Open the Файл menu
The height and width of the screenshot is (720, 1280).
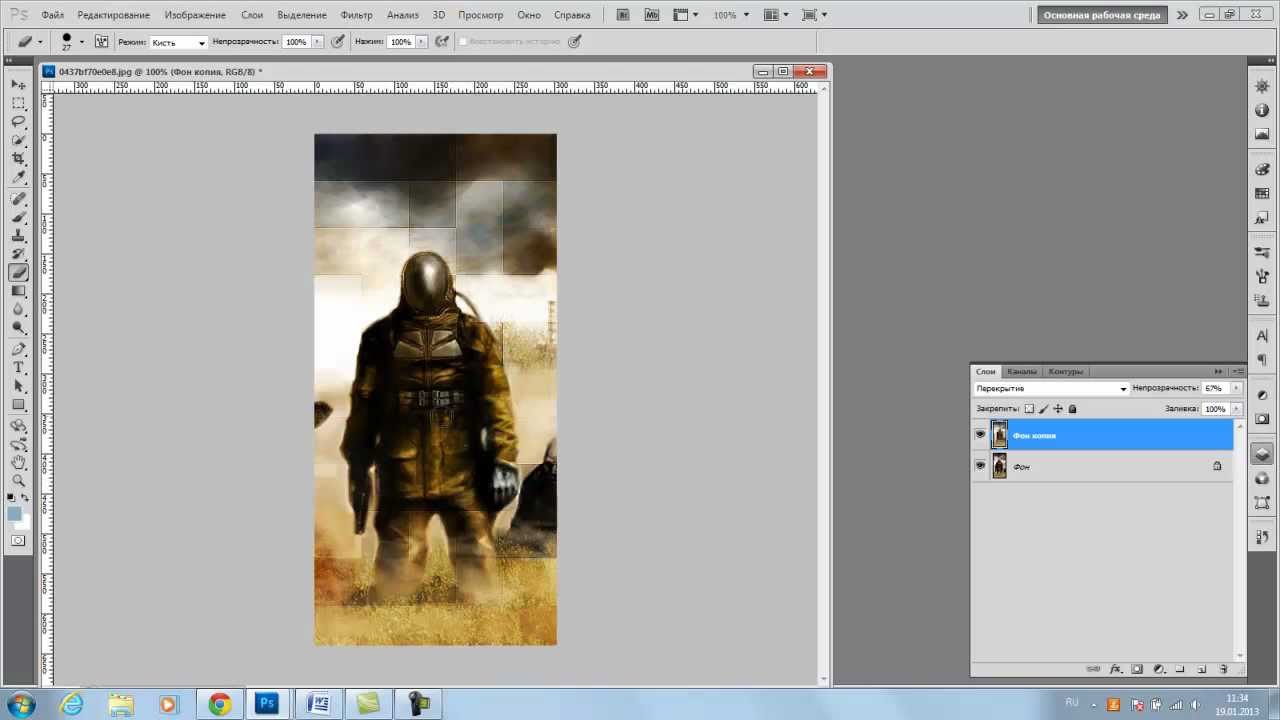tap(53, 15)
